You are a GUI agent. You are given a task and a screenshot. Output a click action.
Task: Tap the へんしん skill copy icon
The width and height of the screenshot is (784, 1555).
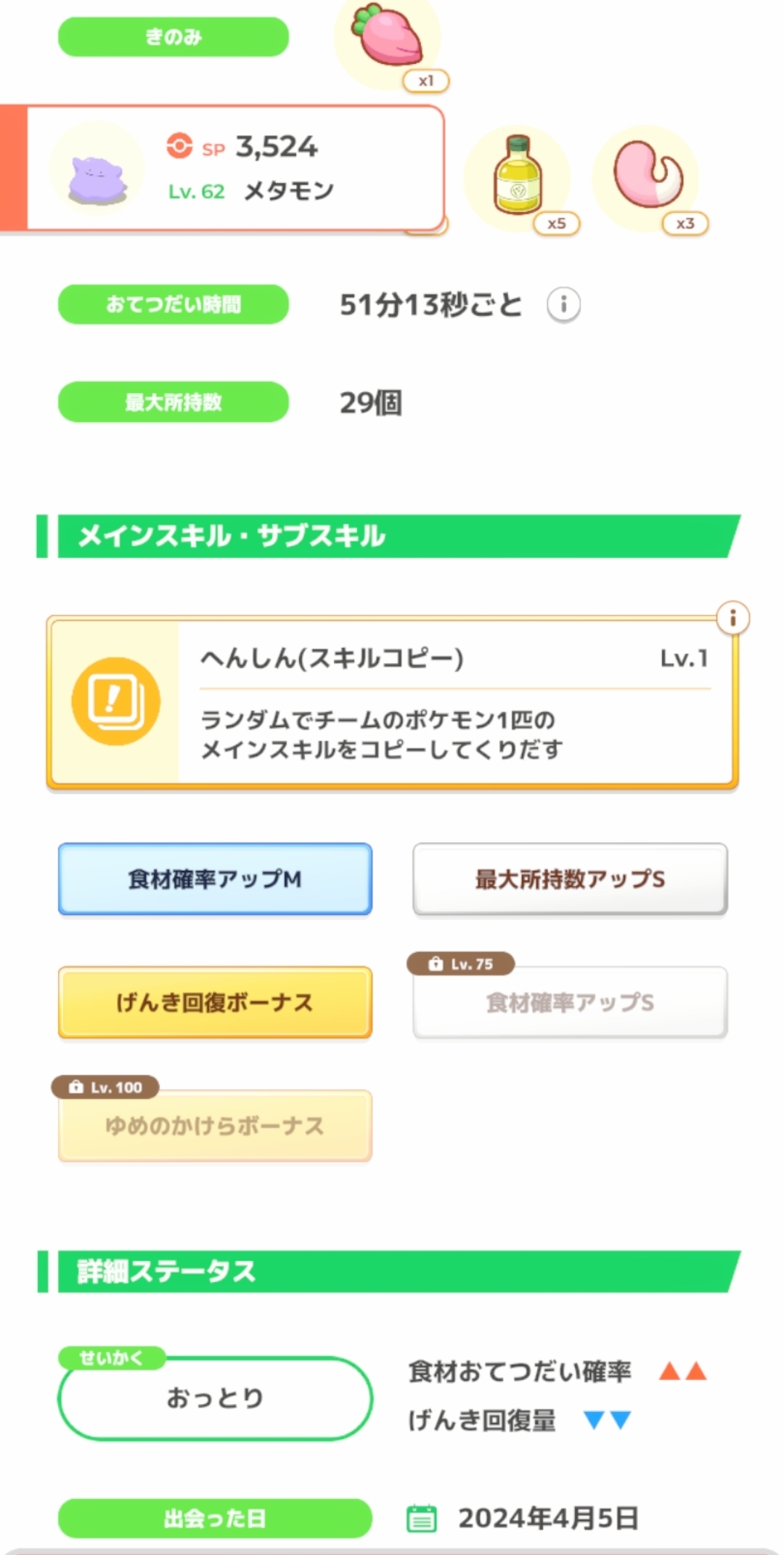[115, 701]
